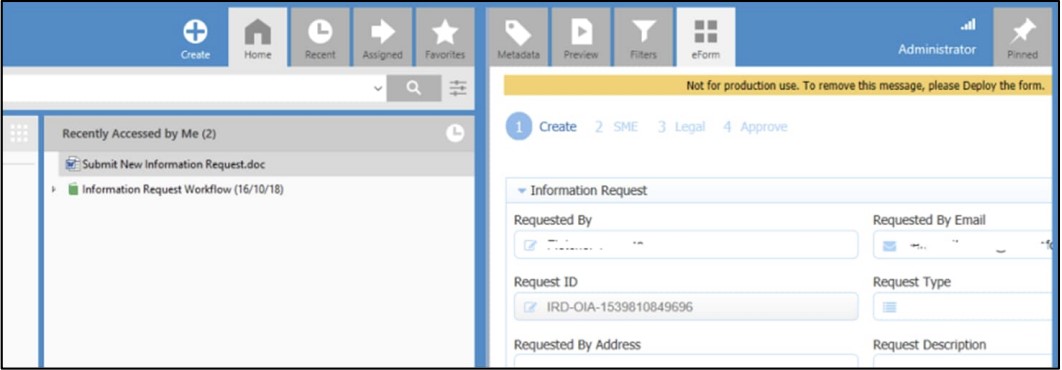Click the 'Not for production use' banner message
The width and height of the screenshot is (1062, 370).
click(x=866, y=86)
